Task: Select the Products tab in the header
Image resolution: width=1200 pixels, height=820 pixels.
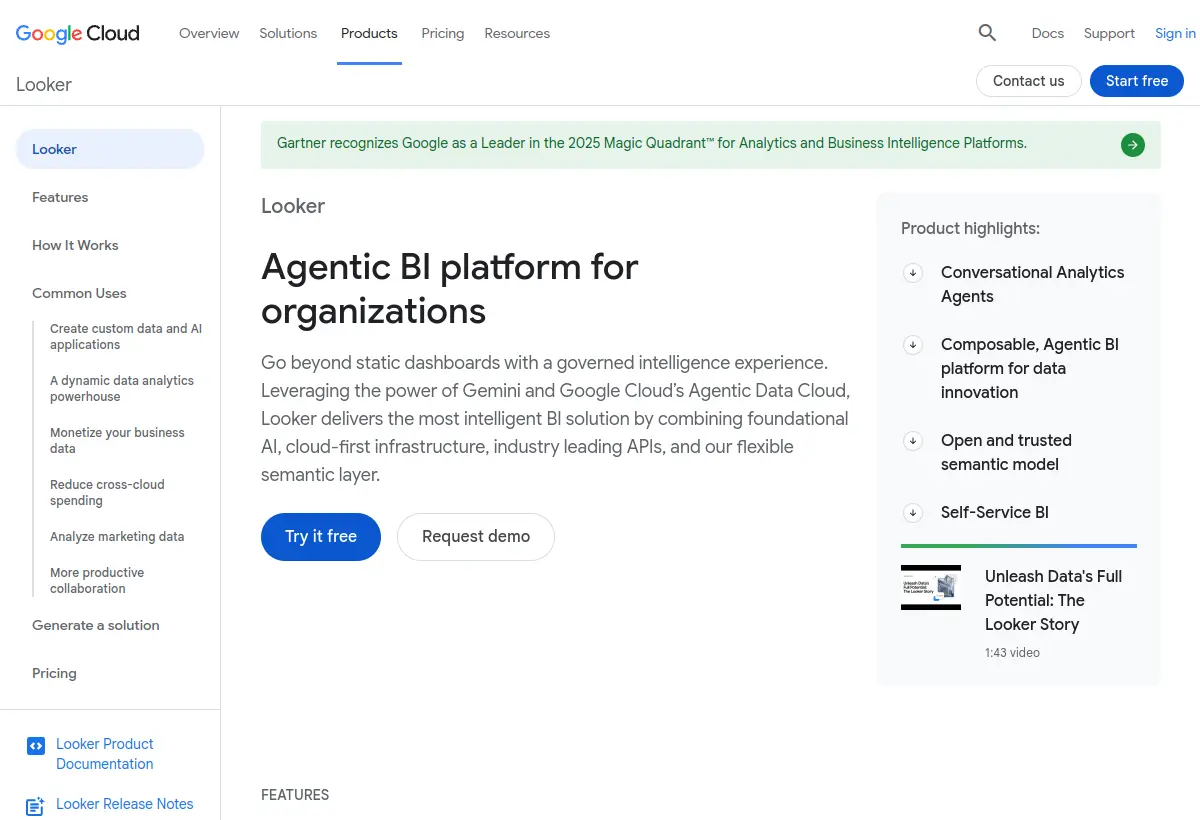Action: [369, 33]
